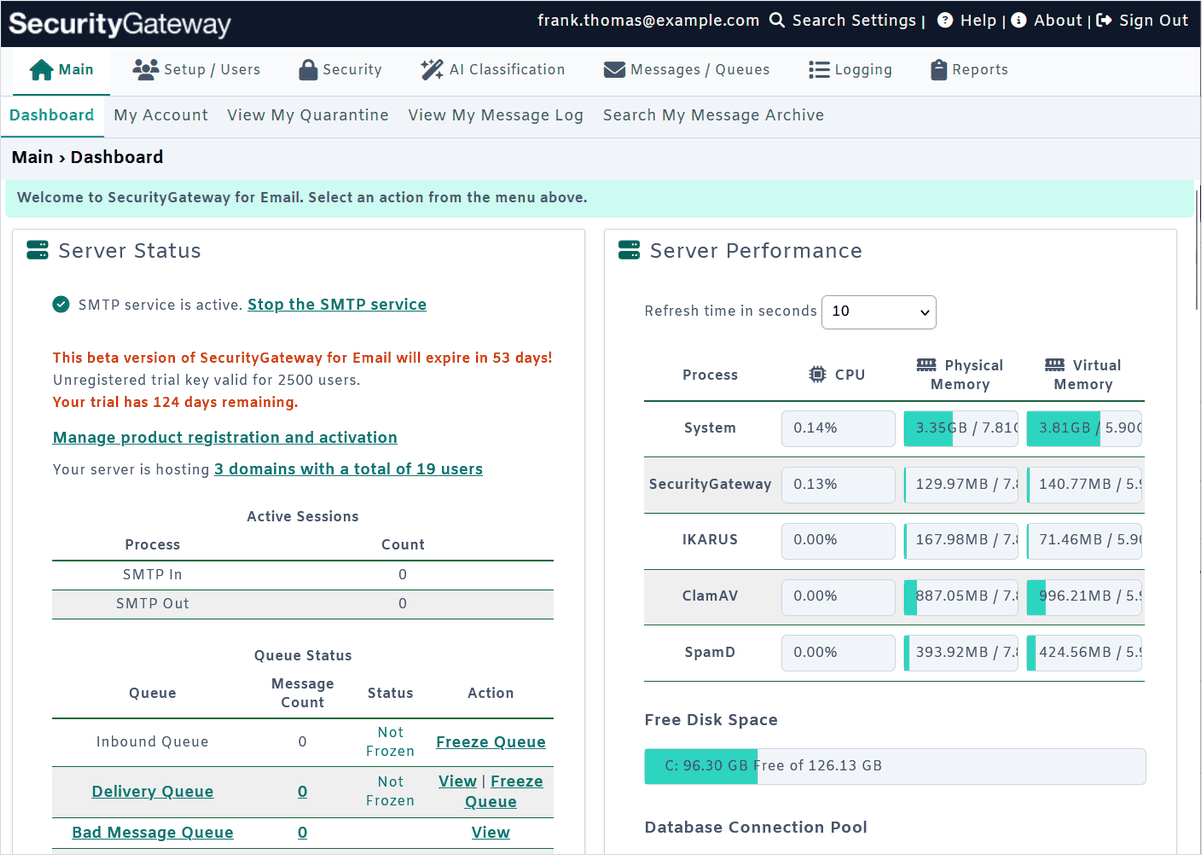This screenshot has height=855, width=1202.
Task: Click the SMTP In session row
Action: tap(302, 575)
